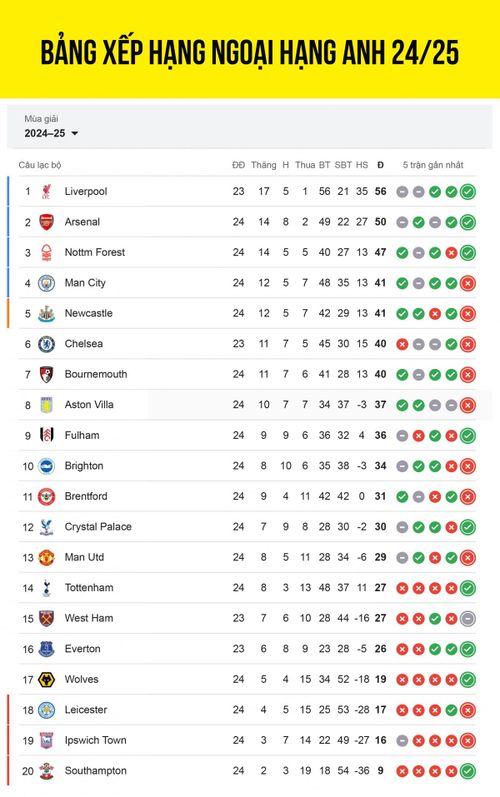This screenshot has width=500, height=797.
Task: Click the Everton club crest
Action: 46,649
